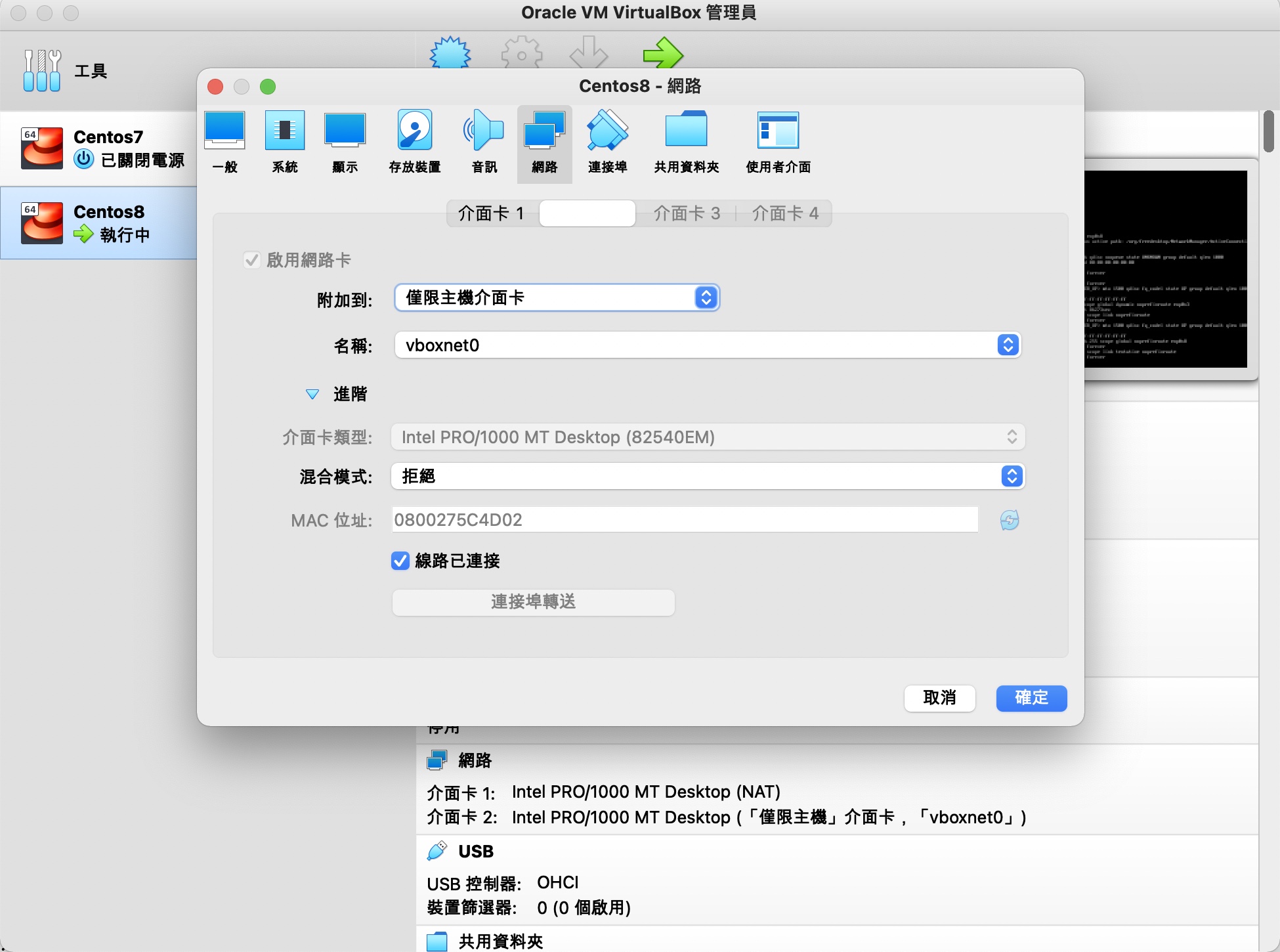Toggle the 線路已連接 cable connected checkbox

[400, 561]
